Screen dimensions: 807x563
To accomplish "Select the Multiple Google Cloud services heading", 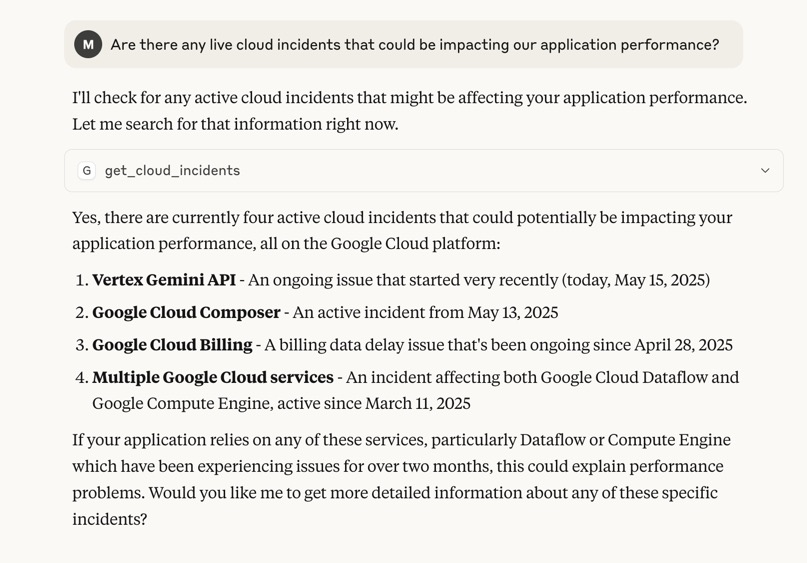I will pos(213,378).
